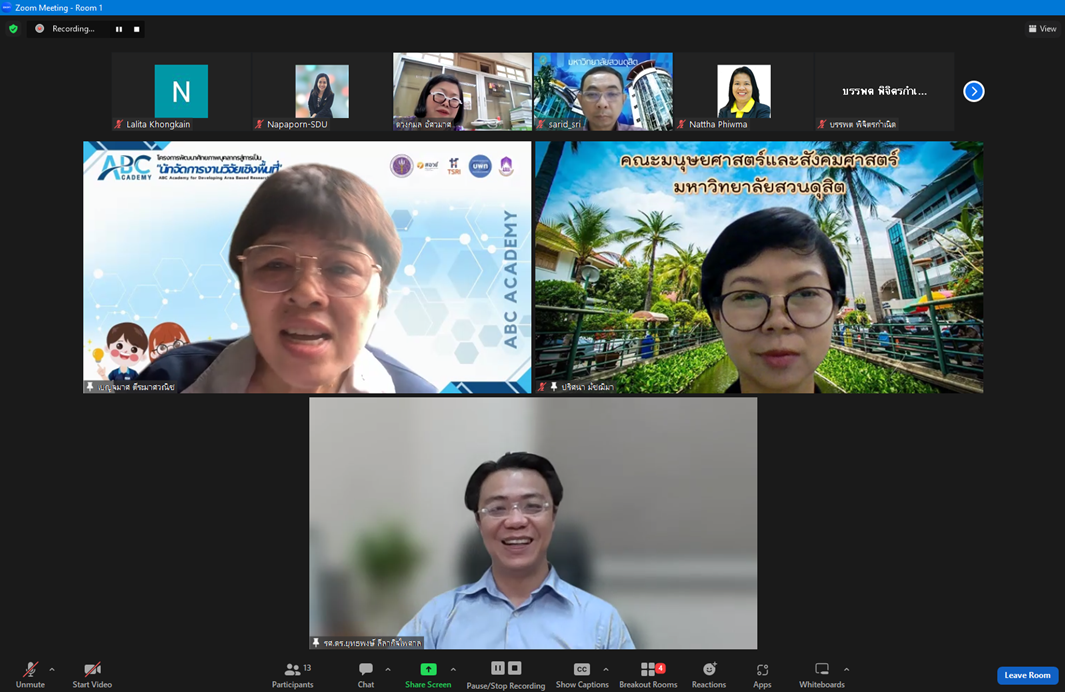The image size is (1065, 692).
Task: Click the green encryption shield icon
Action: (x=13, y=29)
